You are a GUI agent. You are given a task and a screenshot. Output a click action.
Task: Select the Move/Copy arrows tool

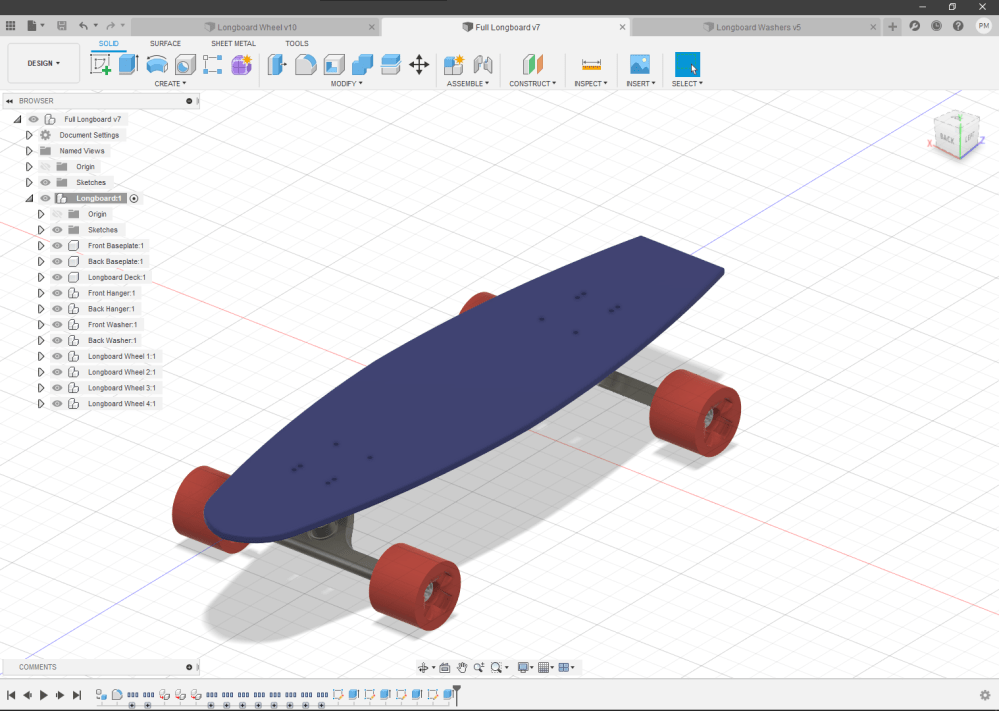coord(419,65)
